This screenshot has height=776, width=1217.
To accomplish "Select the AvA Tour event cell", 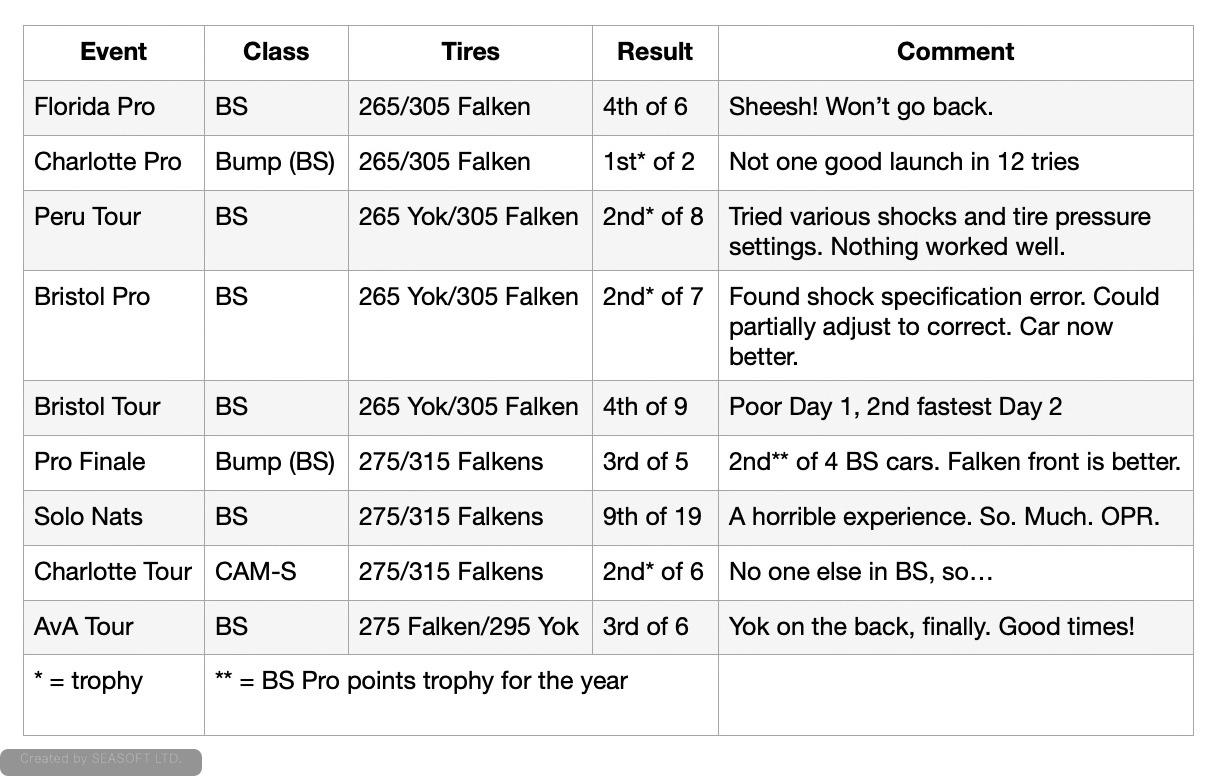I will pos(84,627).
